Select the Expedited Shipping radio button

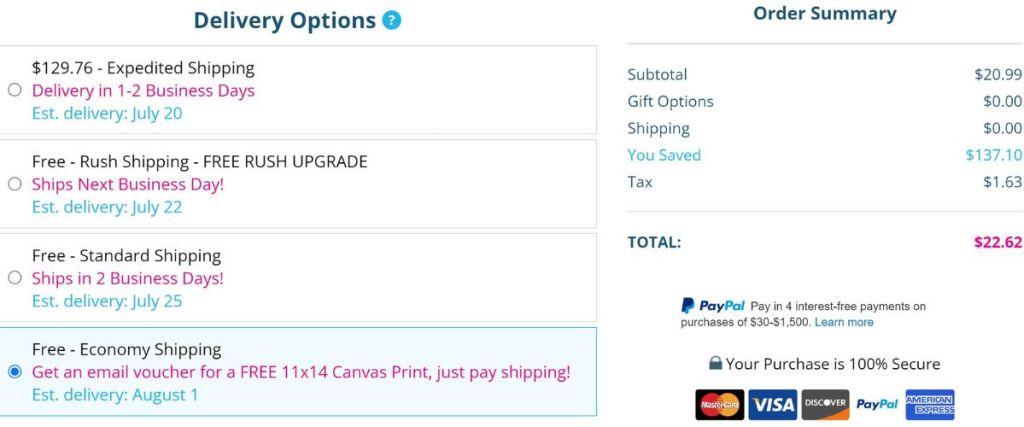pyautogui.click(x=14, y=90)
